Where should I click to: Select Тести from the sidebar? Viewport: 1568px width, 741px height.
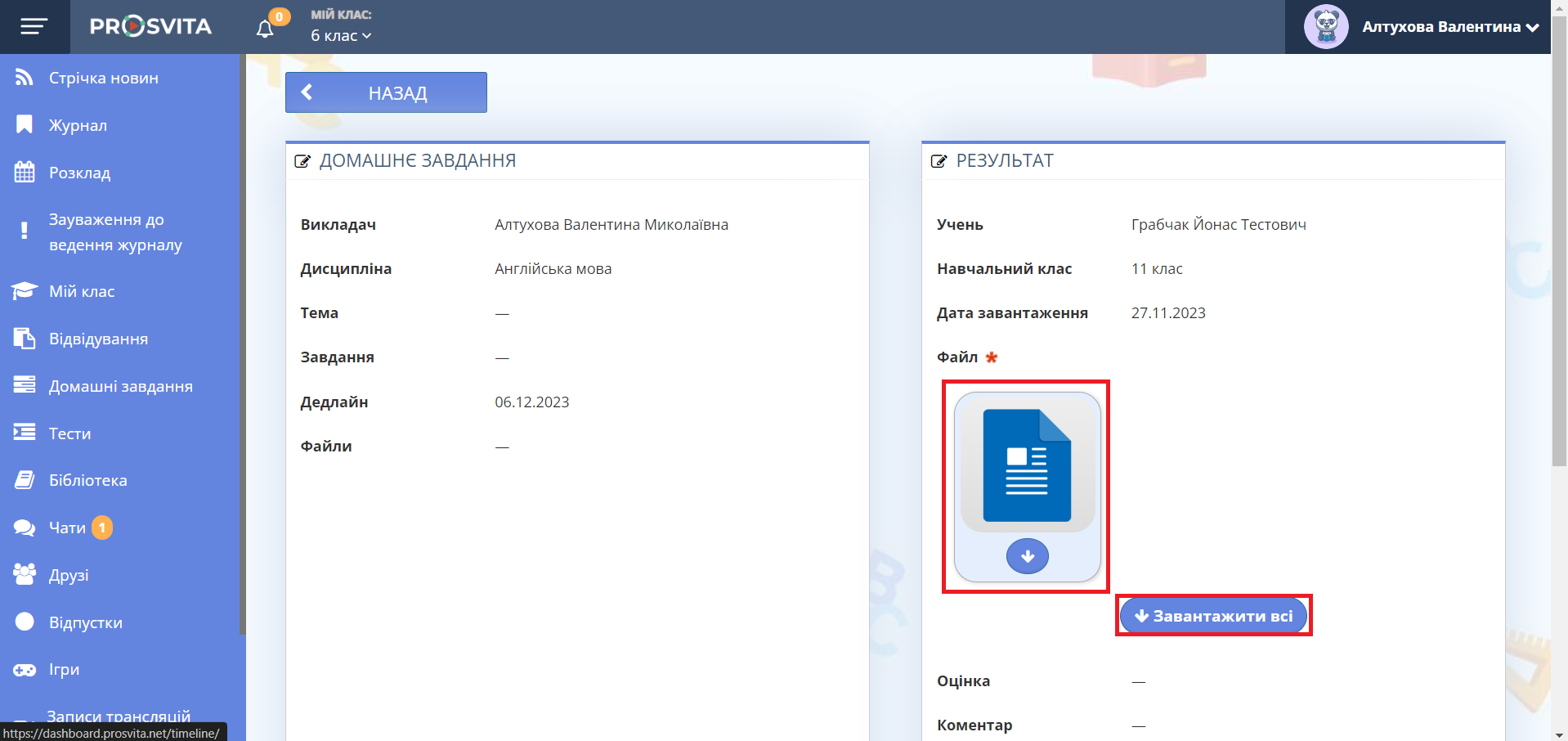tap(69, 433)
